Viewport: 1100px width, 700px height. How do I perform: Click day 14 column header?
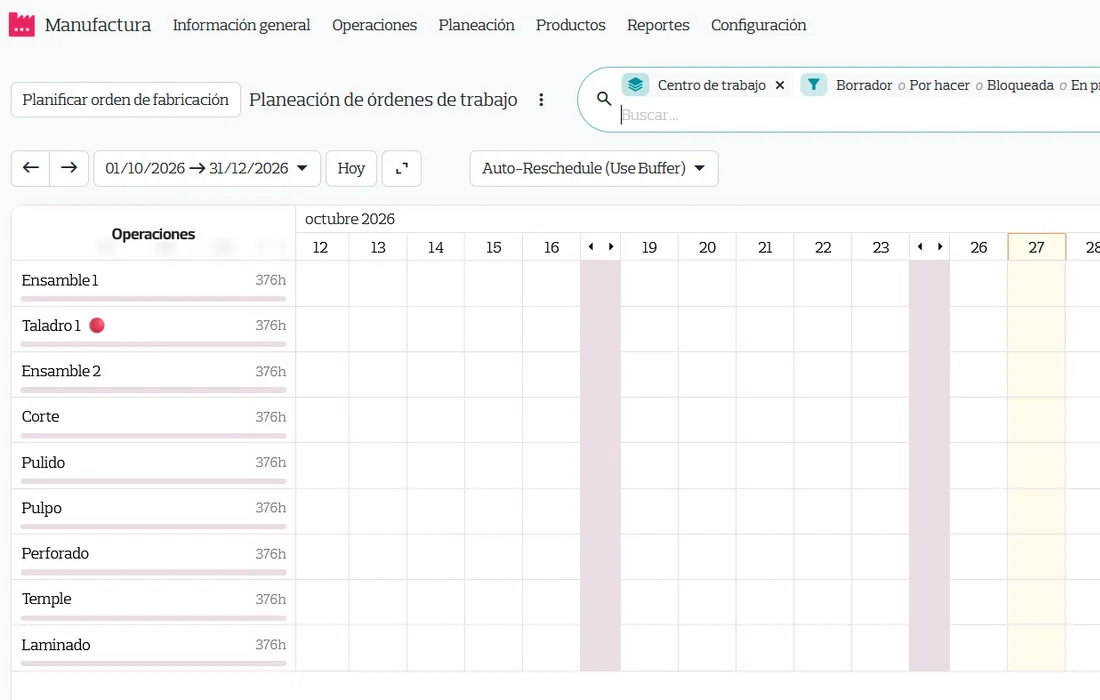click(436, 247)
